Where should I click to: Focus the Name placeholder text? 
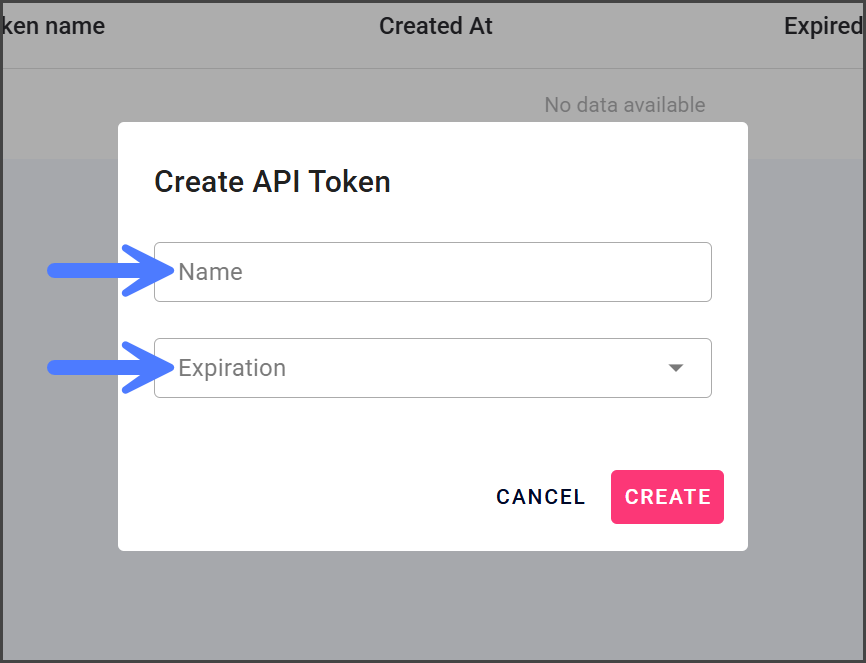(211, 272)
